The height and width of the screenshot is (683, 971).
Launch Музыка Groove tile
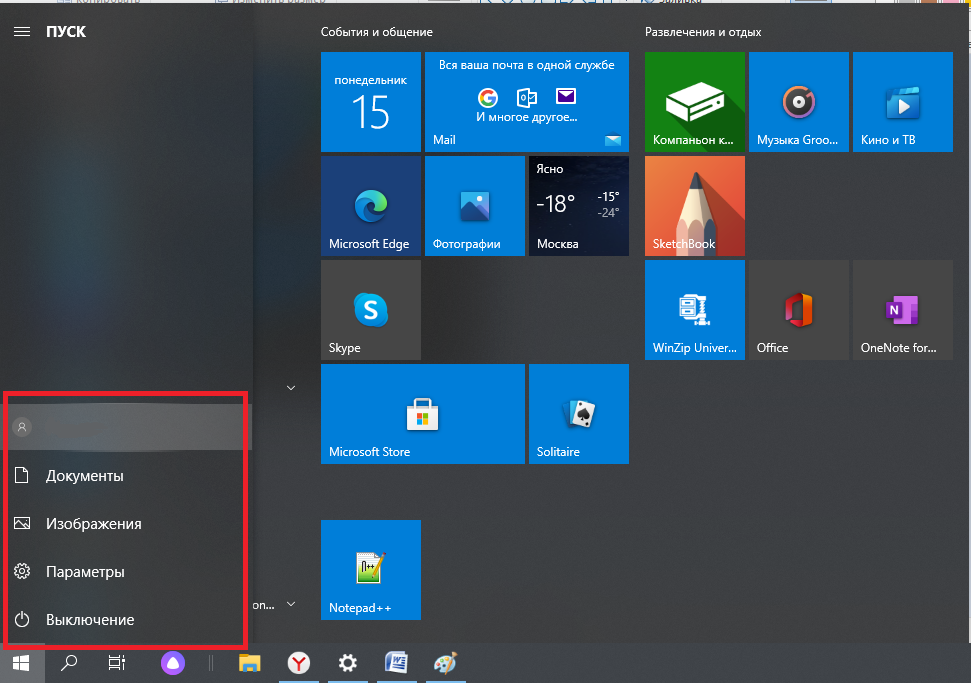click(x=799, y=102)
